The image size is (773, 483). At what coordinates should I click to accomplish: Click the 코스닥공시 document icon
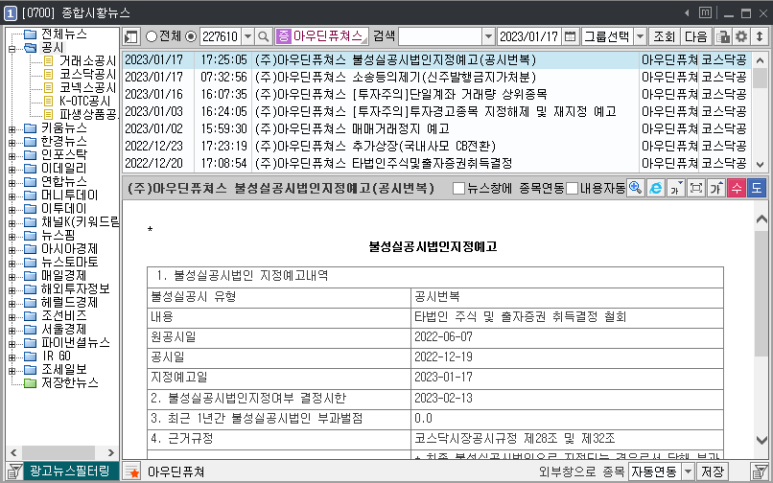point(48,74)
